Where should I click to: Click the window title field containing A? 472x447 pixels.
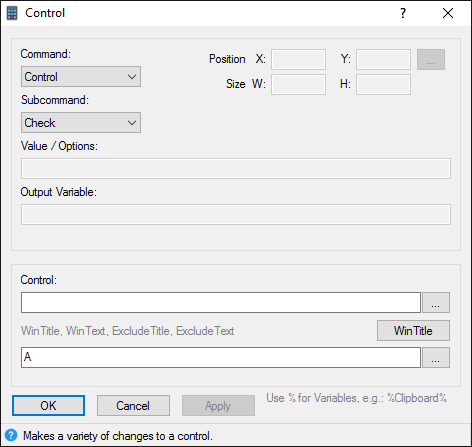[x=221, y=358]
